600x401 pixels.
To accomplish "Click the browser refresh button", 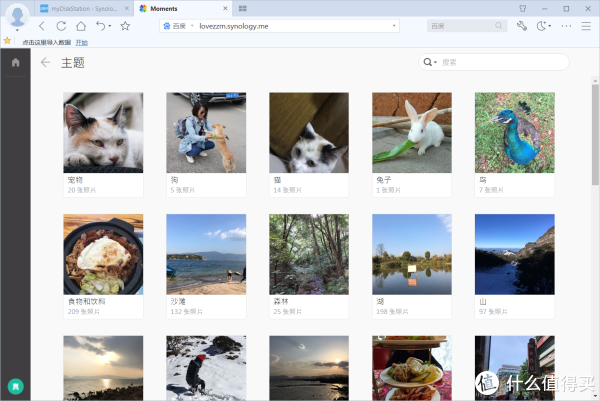I will point(61,26).
